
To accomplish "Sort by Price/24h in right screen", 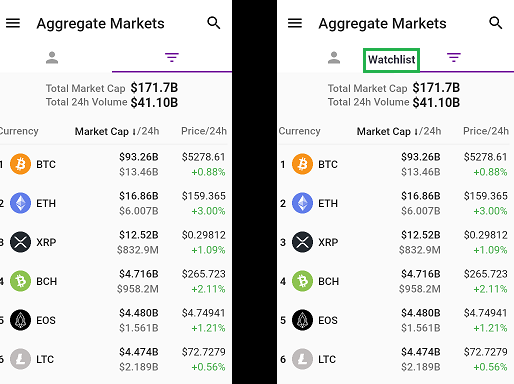I will click(486, 131).
